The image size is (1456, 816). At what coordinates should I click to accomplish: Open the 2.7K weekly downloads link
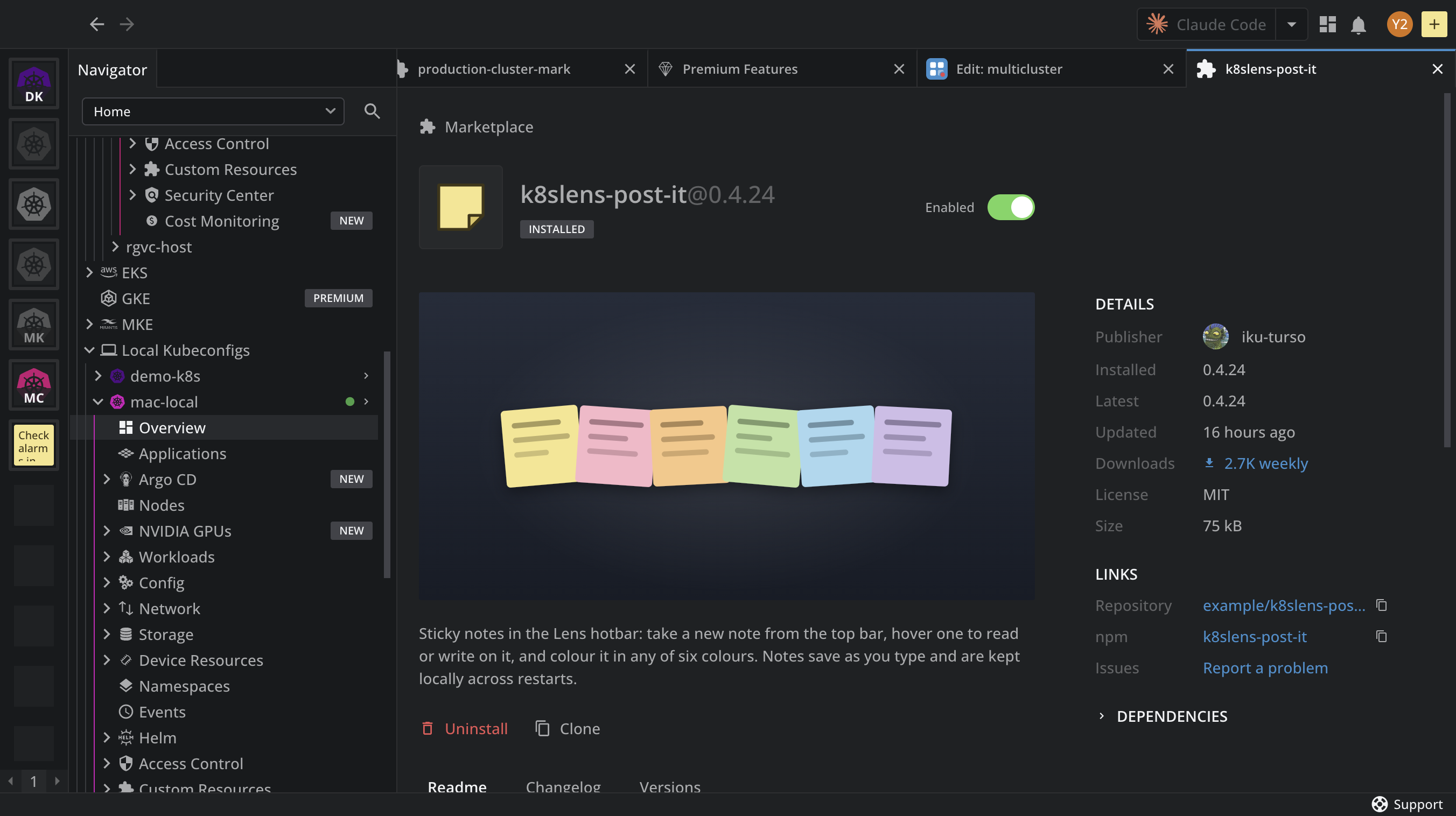(1255, 463)
